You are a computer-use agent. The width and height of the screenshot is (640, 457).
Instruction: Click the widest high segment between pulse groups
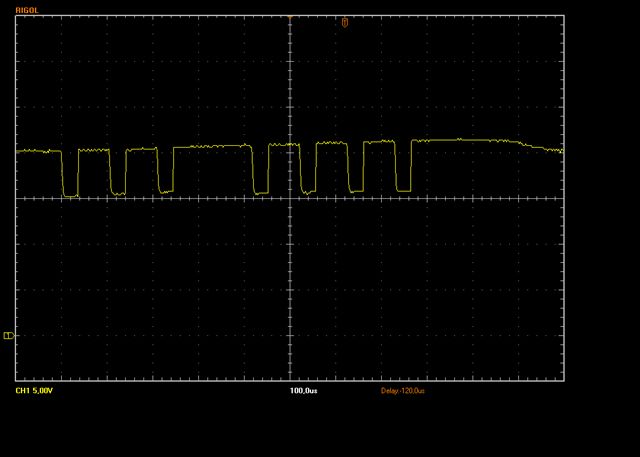tap(213, 147)
